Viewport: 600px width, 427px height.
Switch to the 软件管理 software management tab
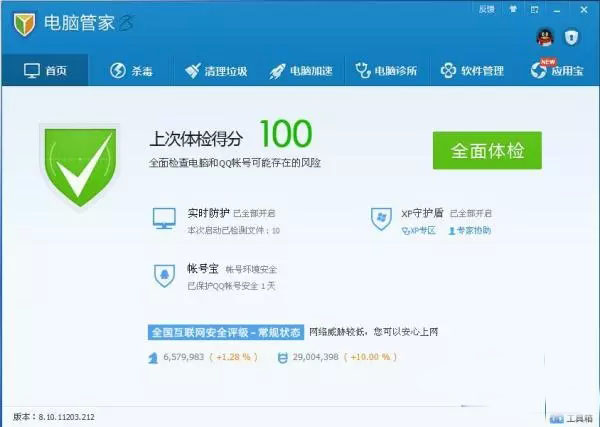click(472, 70)
